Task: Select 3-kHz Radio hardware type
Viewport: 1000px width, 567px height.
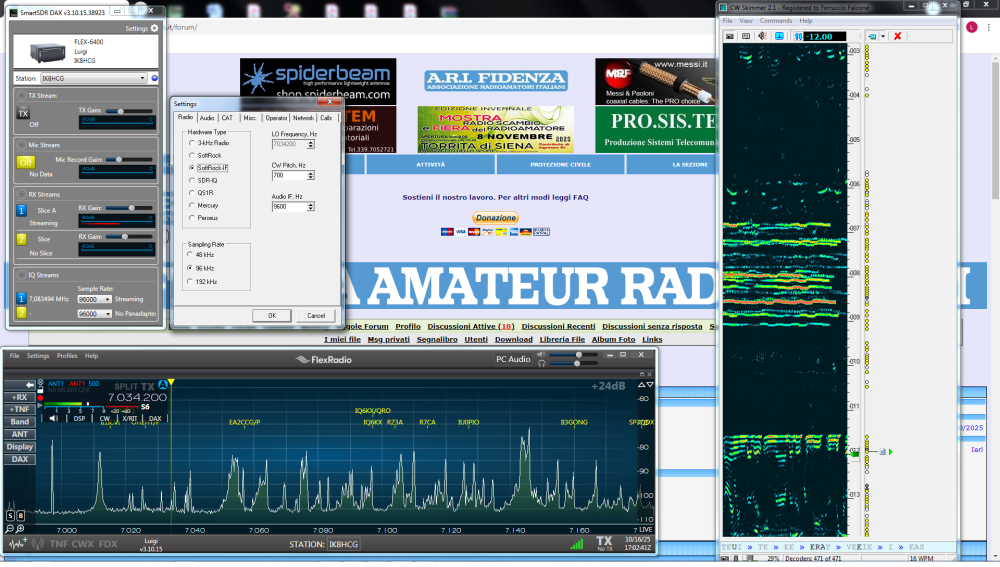Action: [192, 143]
